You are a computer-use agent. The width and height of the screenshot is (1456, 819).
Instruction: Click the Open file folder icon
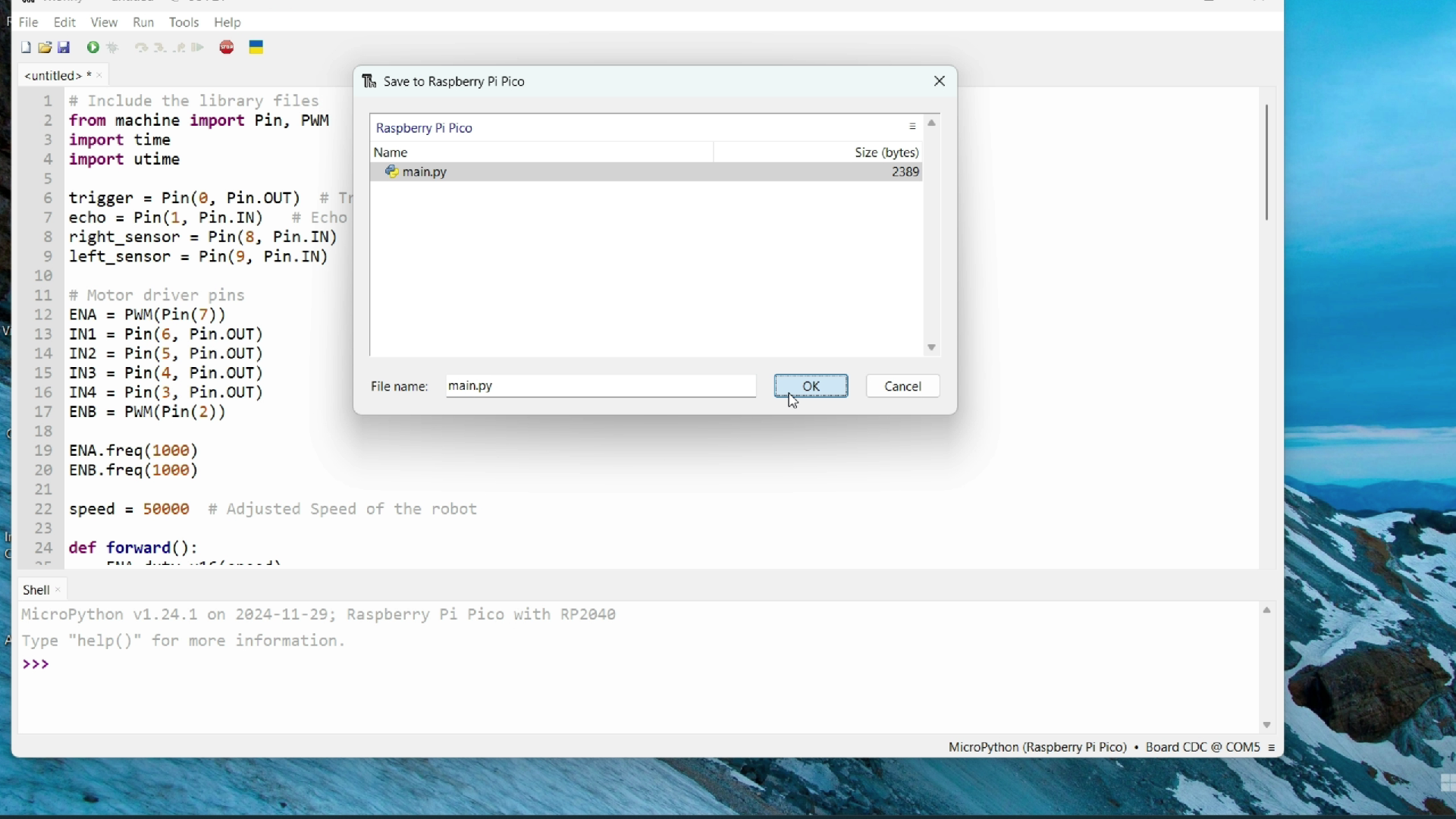pos(45,48)
